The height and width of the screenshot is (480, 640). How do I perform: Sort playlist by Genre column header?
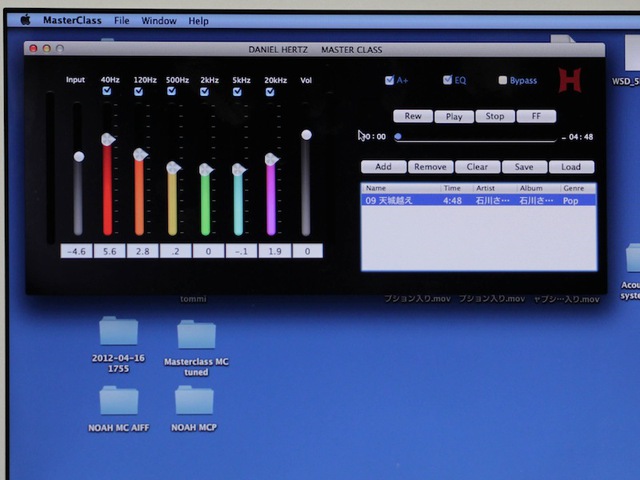[x=578, y=188]
